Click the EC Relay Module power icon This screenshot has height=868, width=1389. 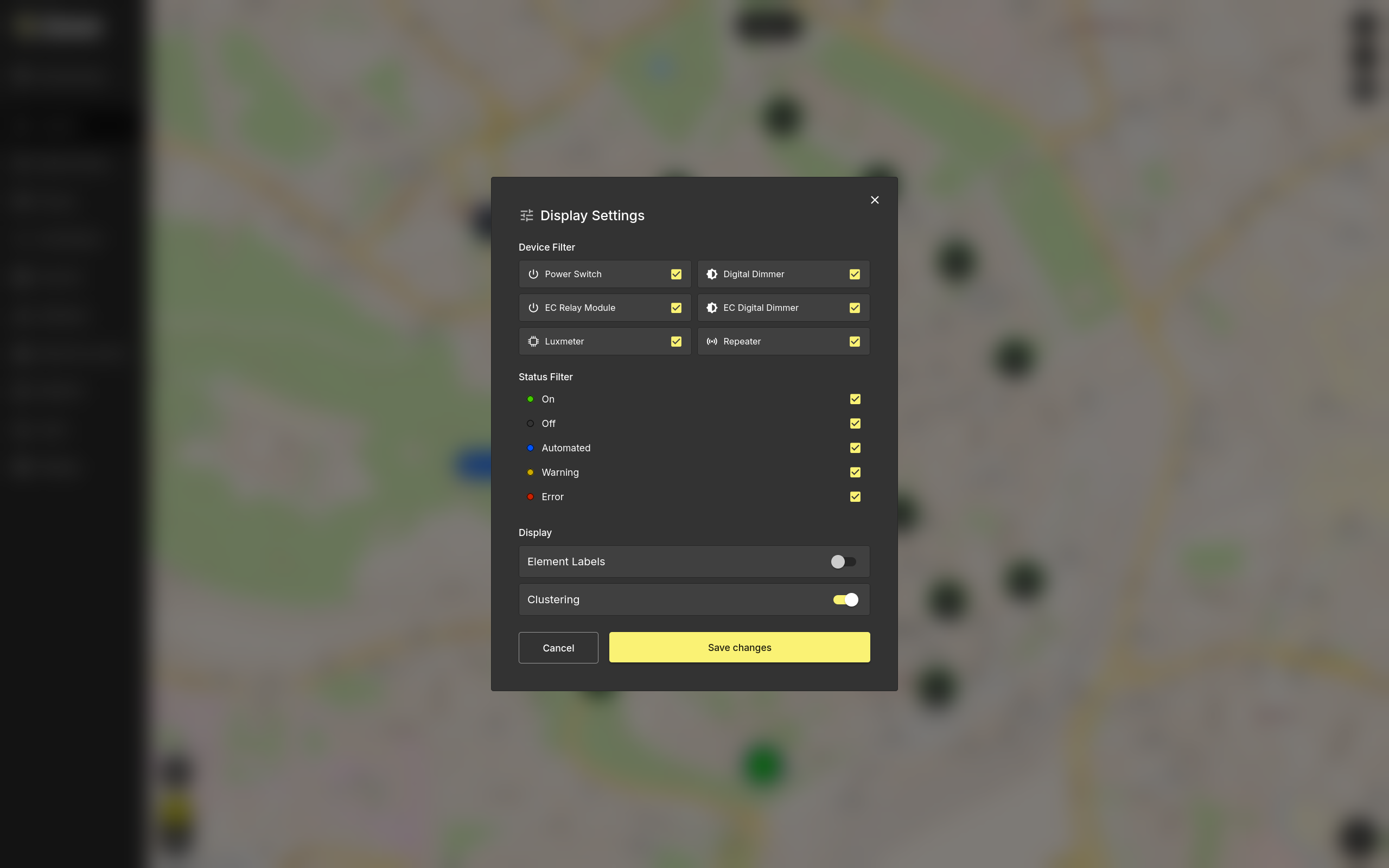pos(533,308)
